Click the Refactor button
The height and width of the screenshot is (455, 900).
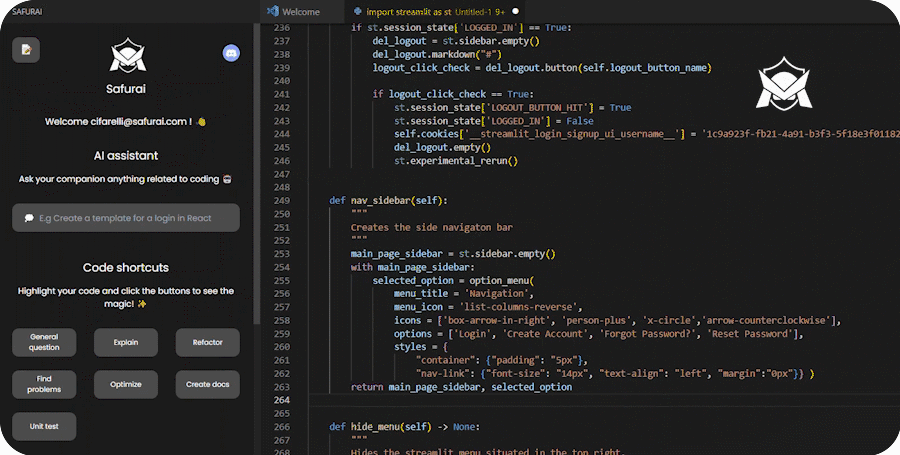click(207, 343)
